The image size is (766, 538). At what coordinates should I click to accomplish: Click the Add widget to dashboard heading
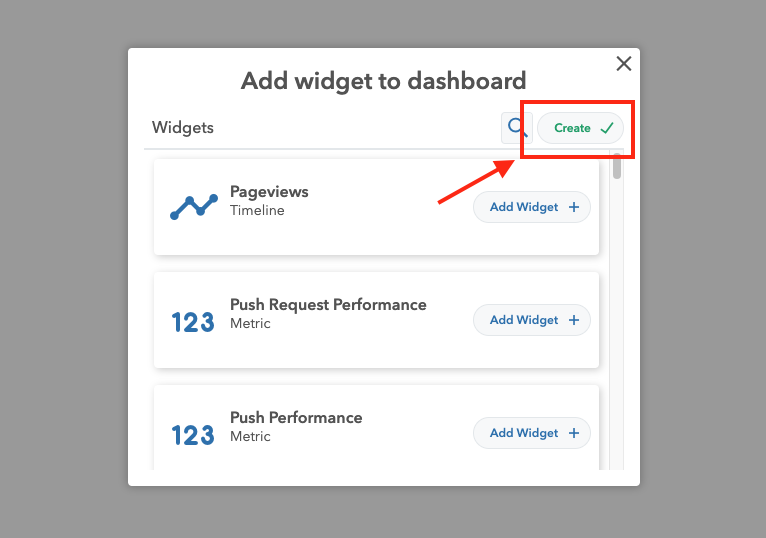pyautogui.click(x=383, y=81)
